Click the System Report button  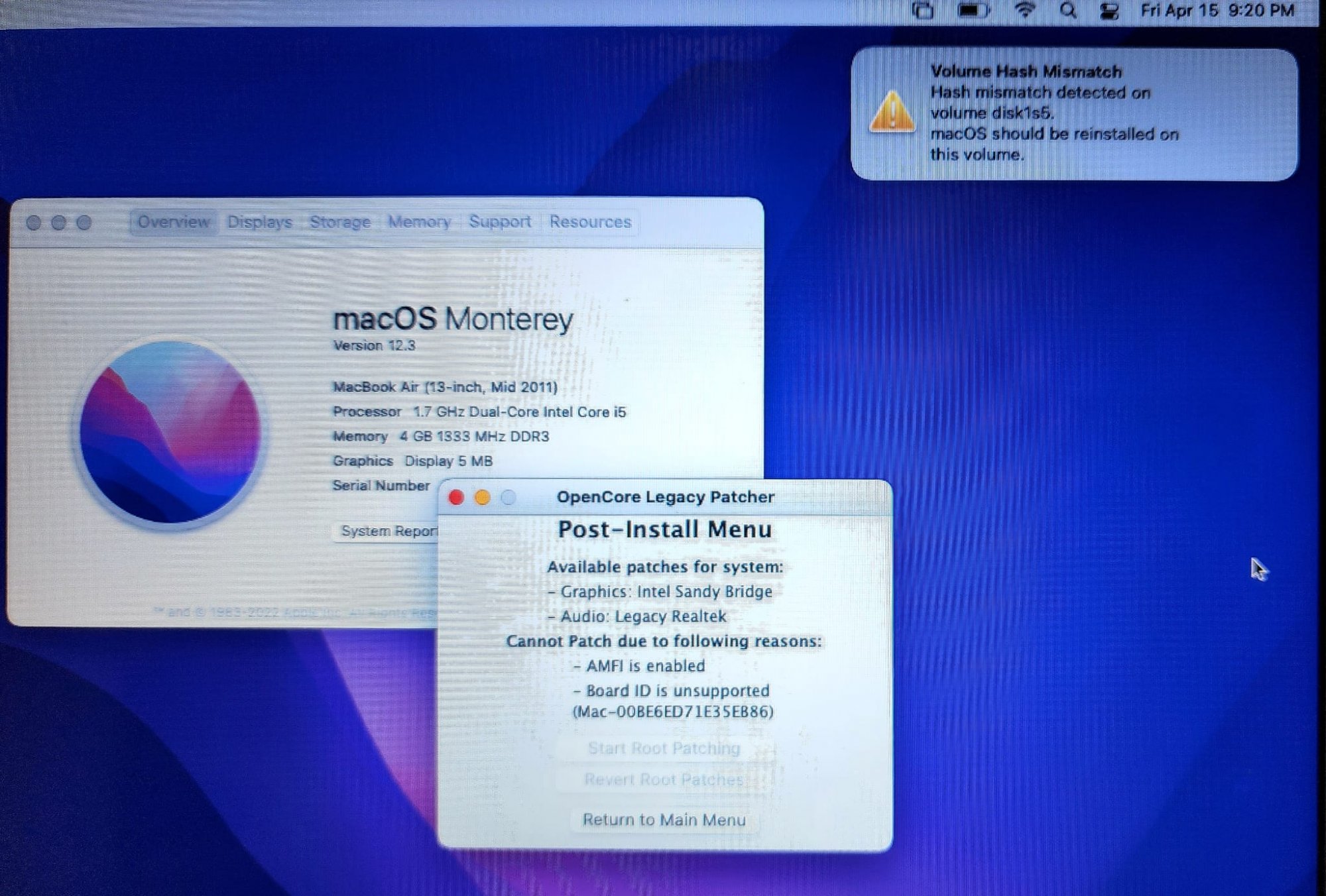387,531
